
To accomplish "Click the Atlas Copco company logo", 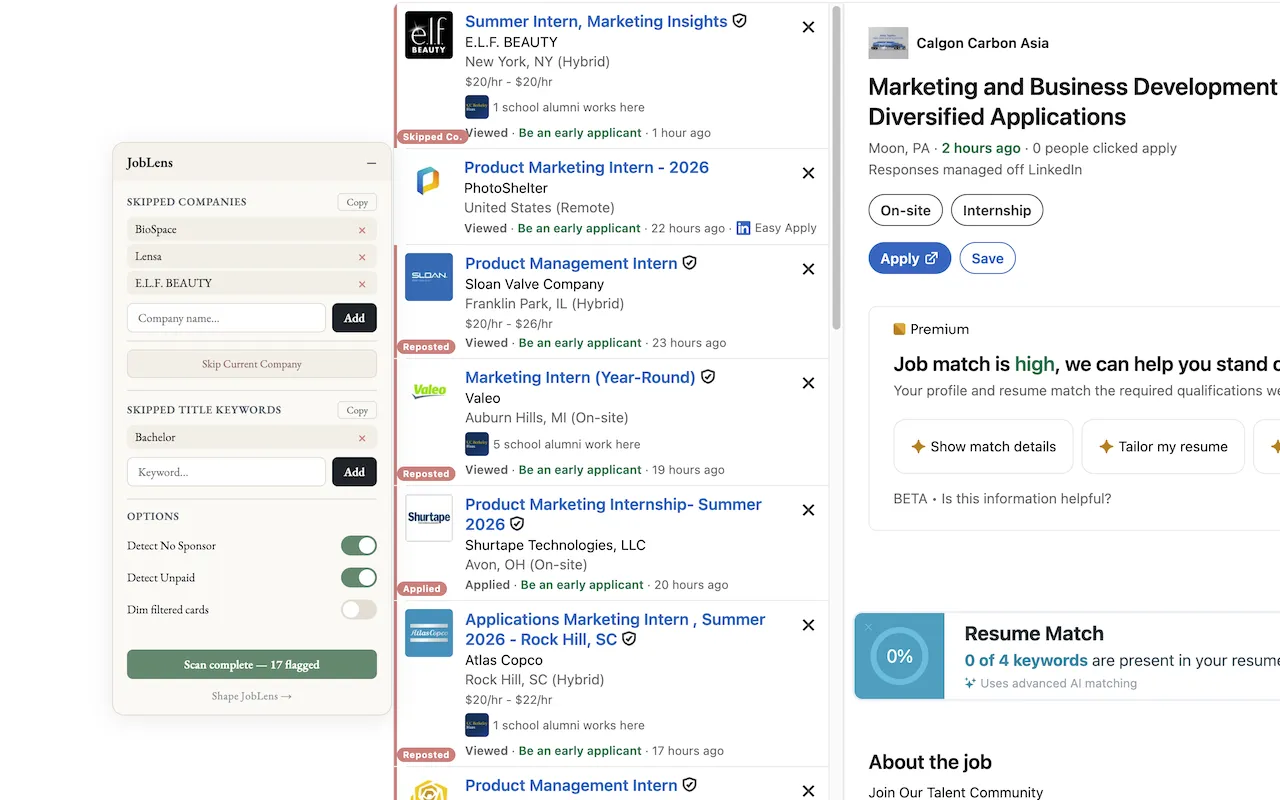I will tap(428, 633).
